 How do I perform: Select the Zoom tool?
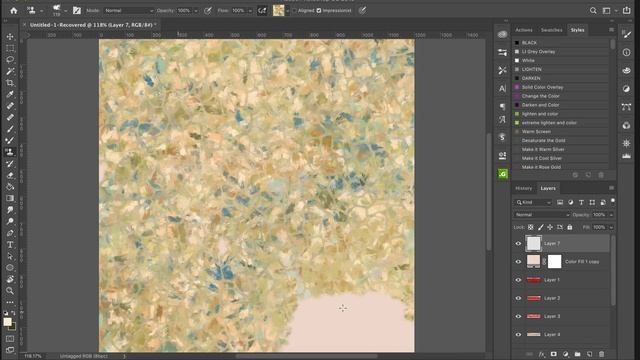(10, 291)
